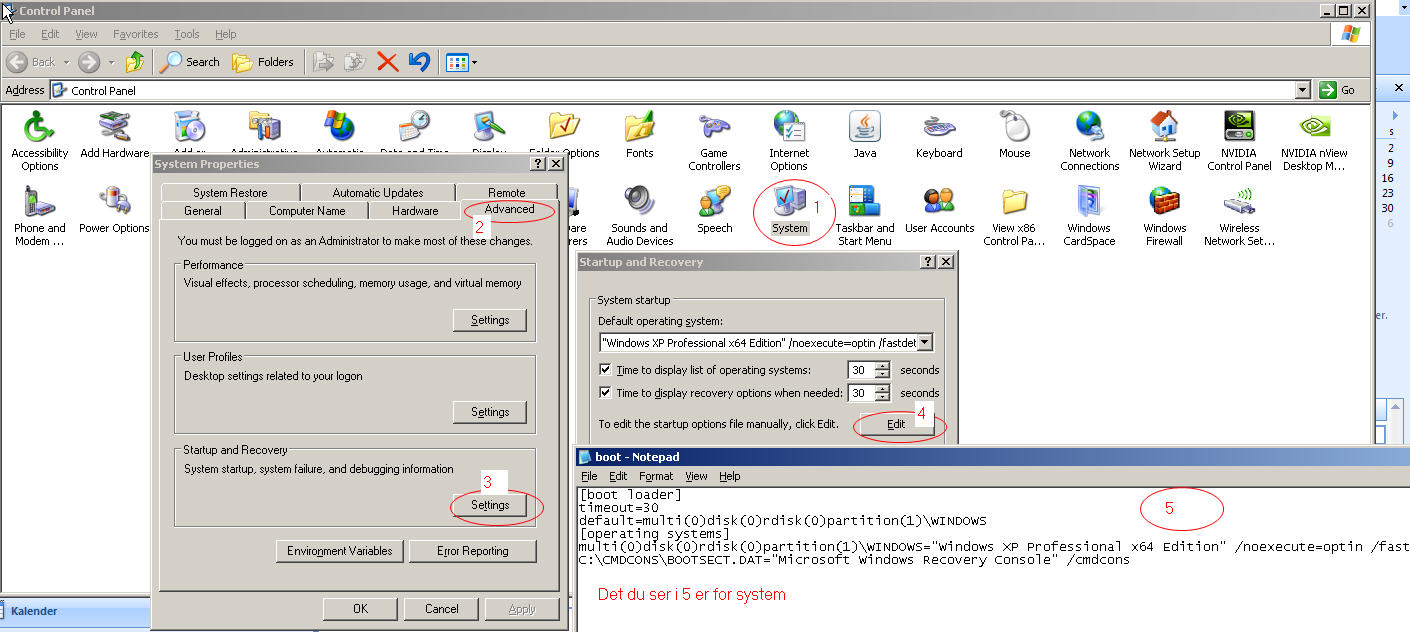
Task: Open the Tools menu in Control Panel
Action: tap(187, 34)
